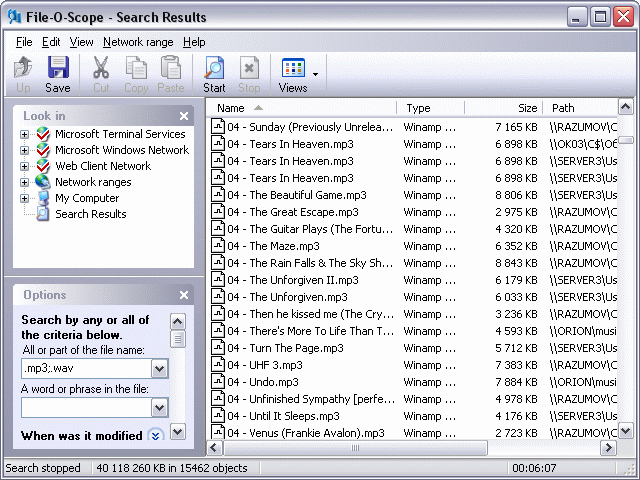
Task: Click file icon for Sunday (Previously Unrelea...
Action: 218,127
